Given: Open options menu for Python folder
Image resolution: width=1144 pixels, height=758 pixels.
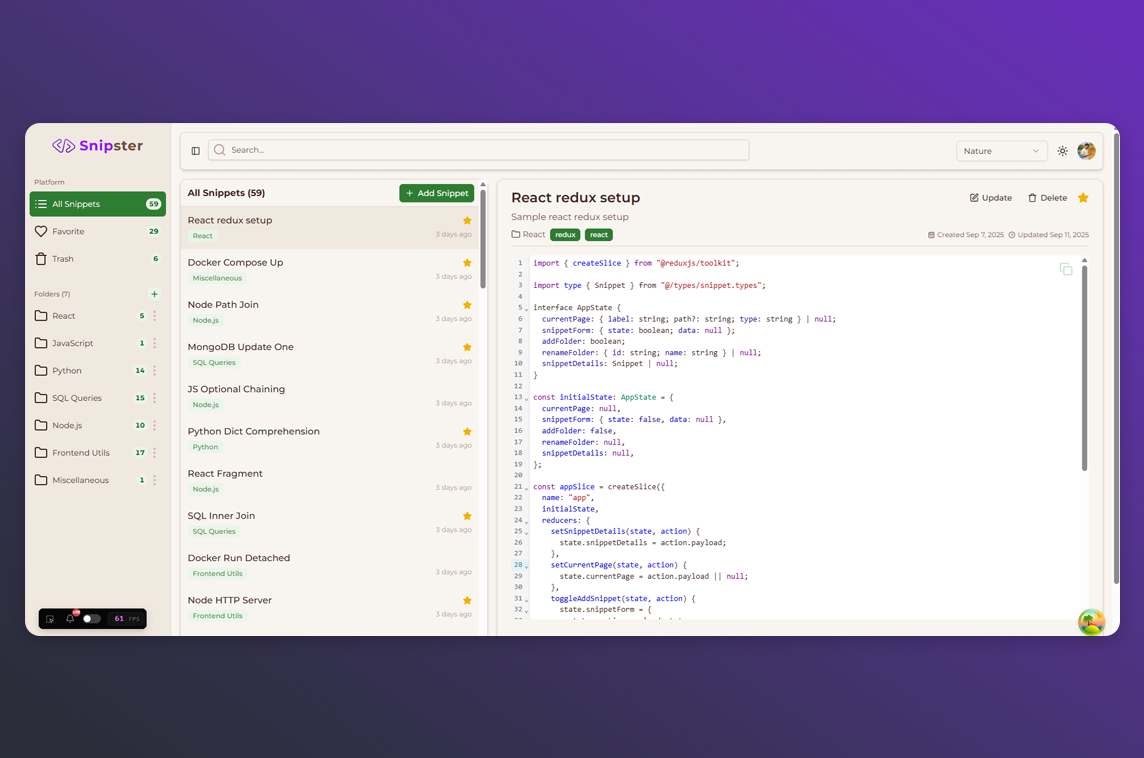Looking at the screenshot, I should (154, 371).
